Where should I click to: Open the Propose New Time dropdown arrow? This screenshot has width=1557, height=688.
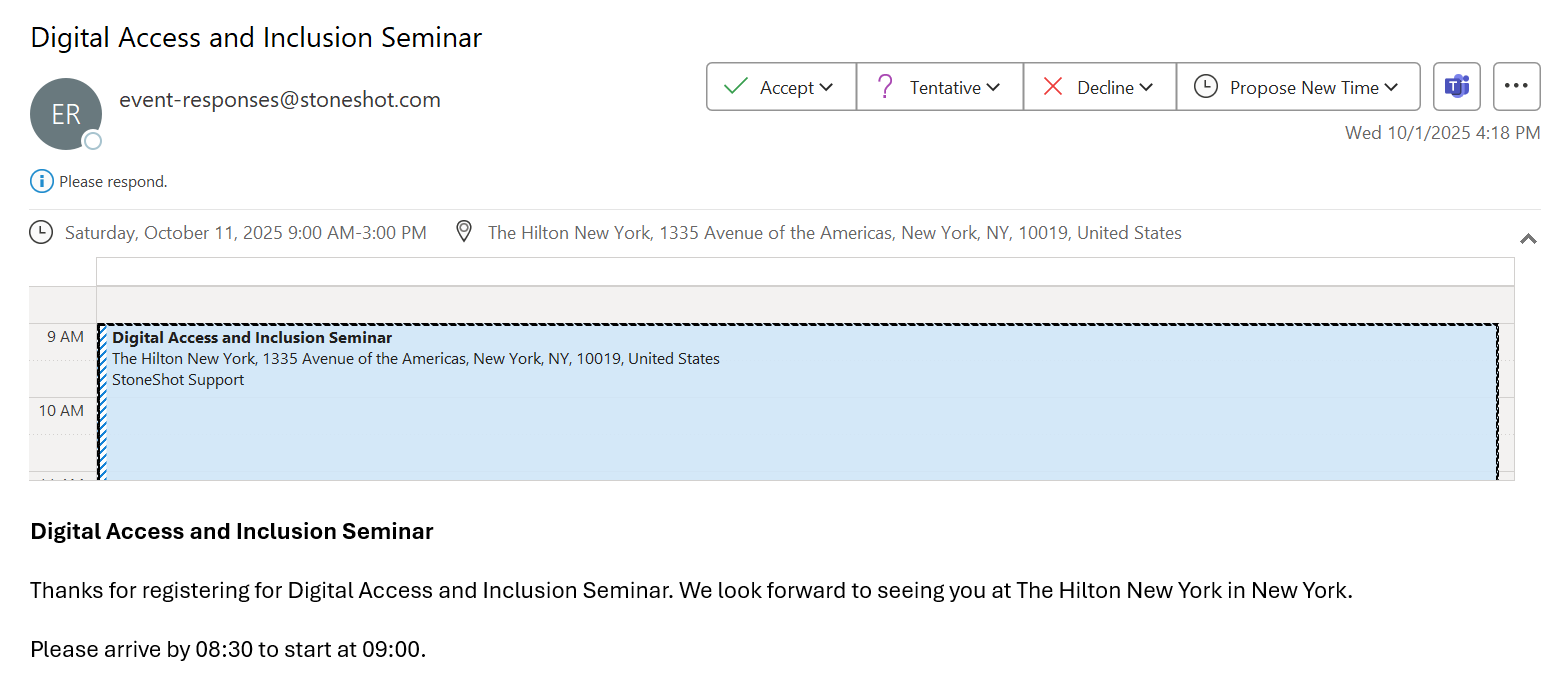click(1389, 87)
